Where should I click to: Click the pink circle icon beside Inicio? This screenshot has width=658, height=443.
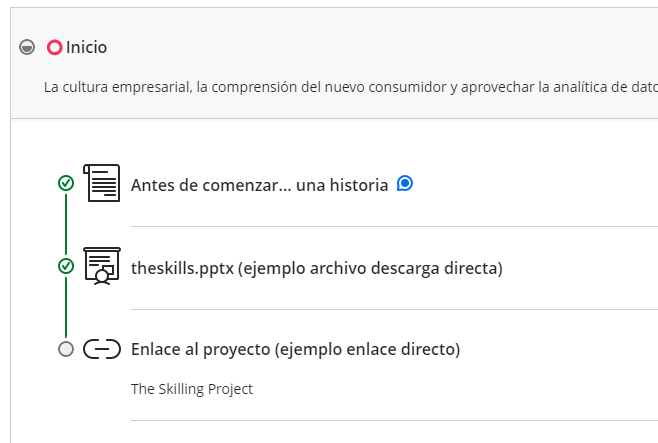55,47
